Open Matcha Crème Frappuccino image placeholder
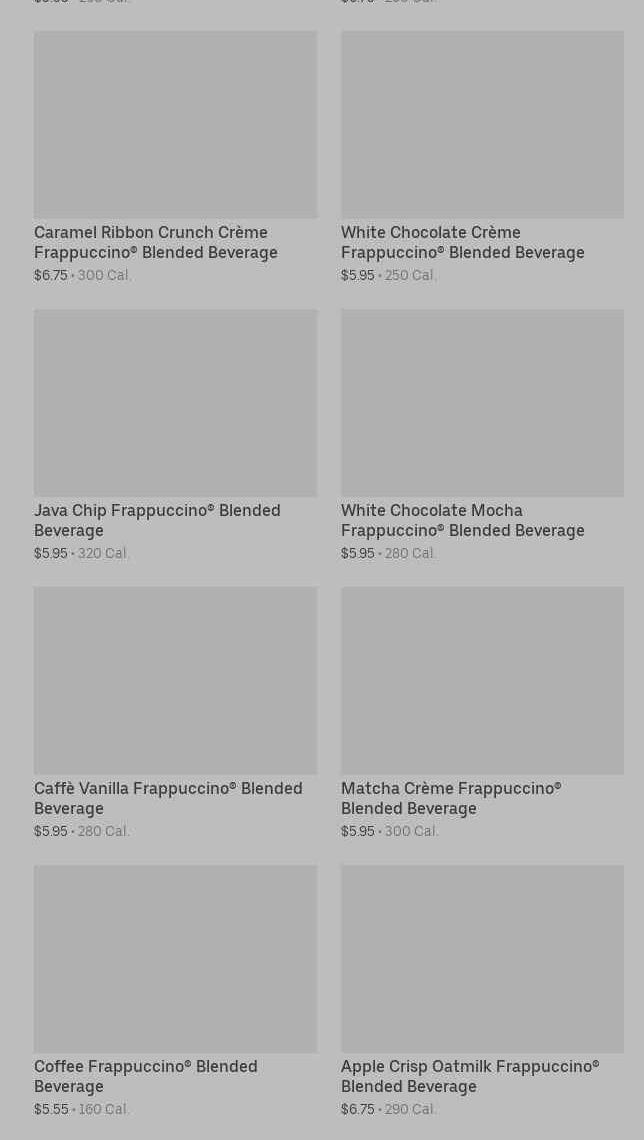Viewport: 644px width, 1140px height. [482, 680]
